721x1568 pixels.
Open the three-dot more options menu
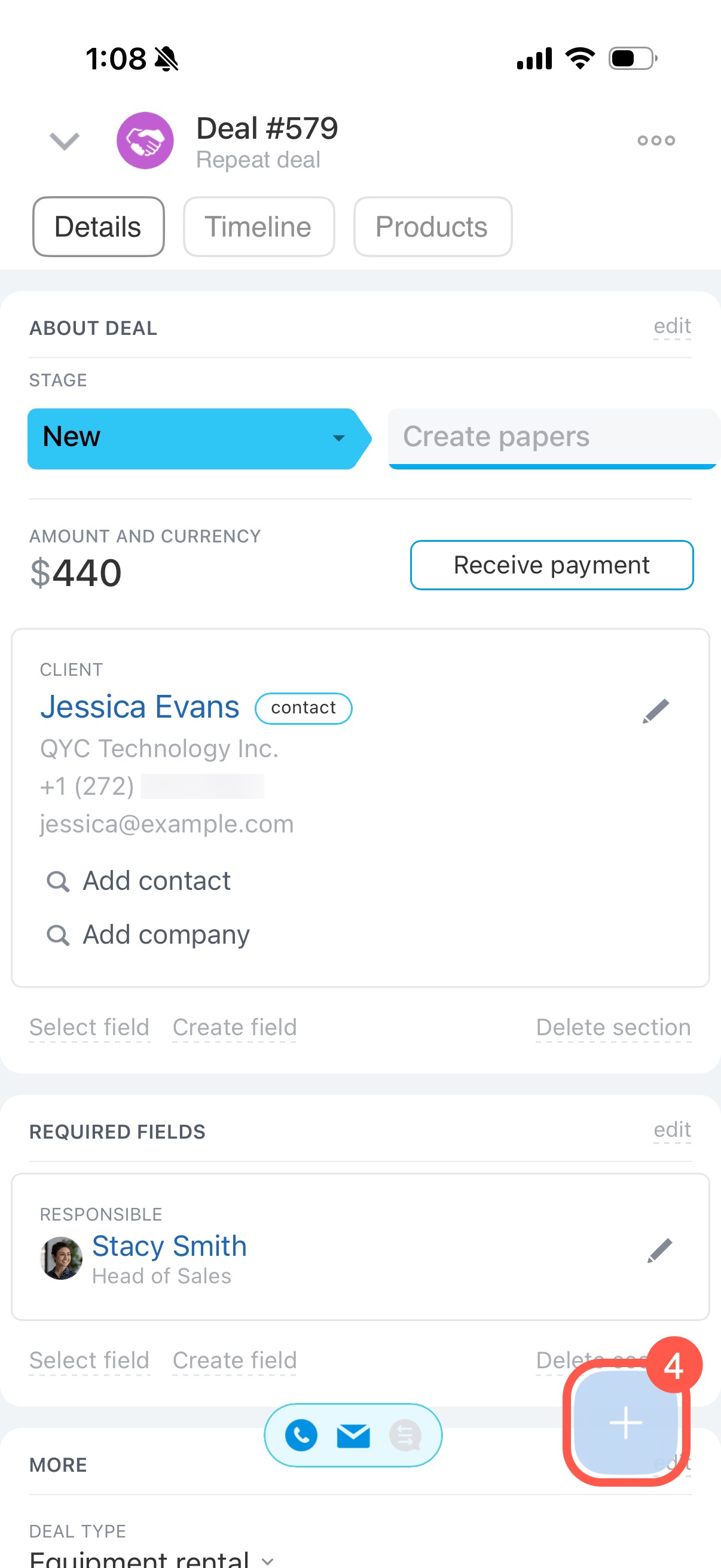click(656, 141)
